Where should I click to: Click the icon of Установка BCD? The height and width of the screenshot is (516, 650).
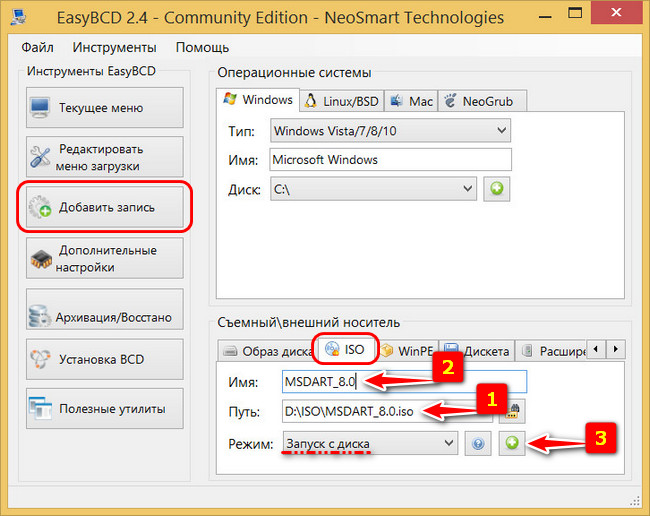[x=40, y=359]
